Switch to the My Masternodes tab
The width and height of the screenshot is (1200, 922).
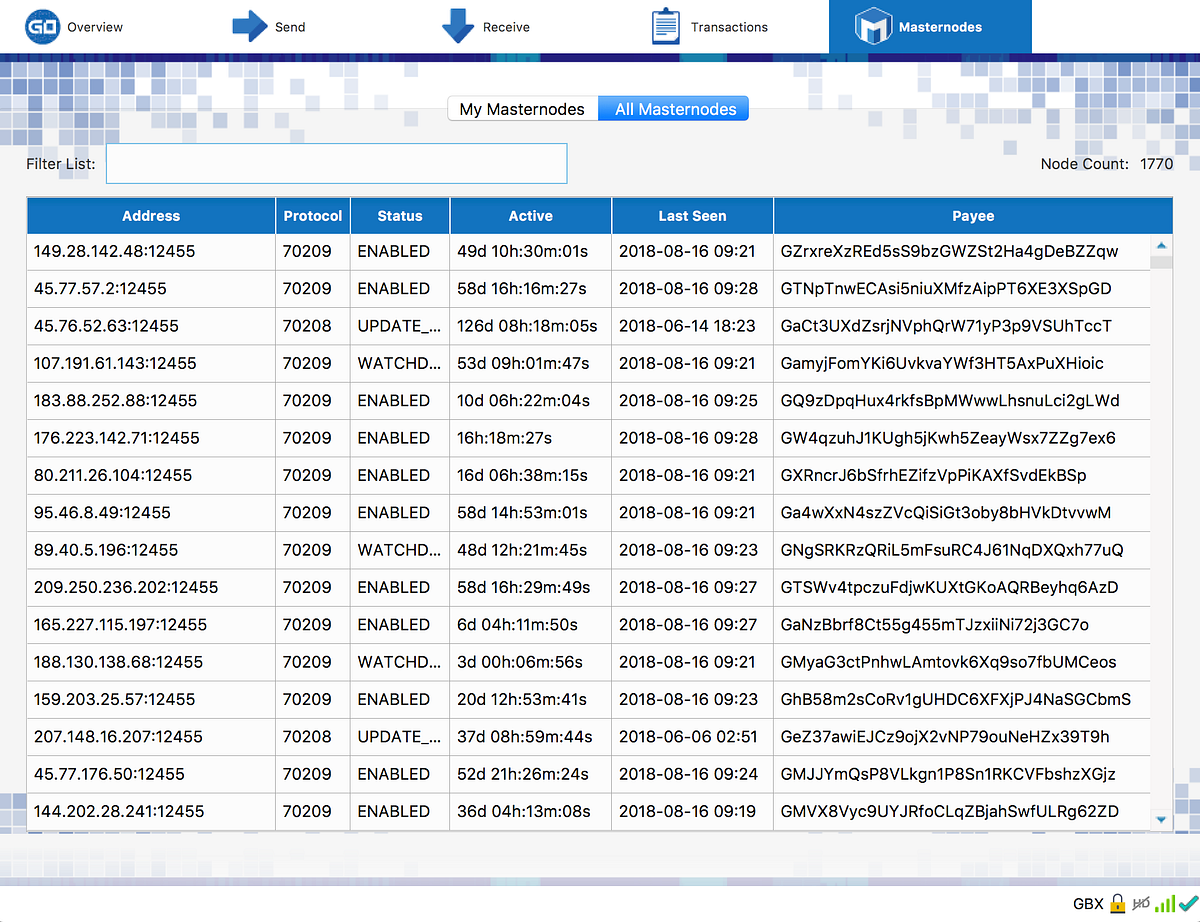(522, 108)
